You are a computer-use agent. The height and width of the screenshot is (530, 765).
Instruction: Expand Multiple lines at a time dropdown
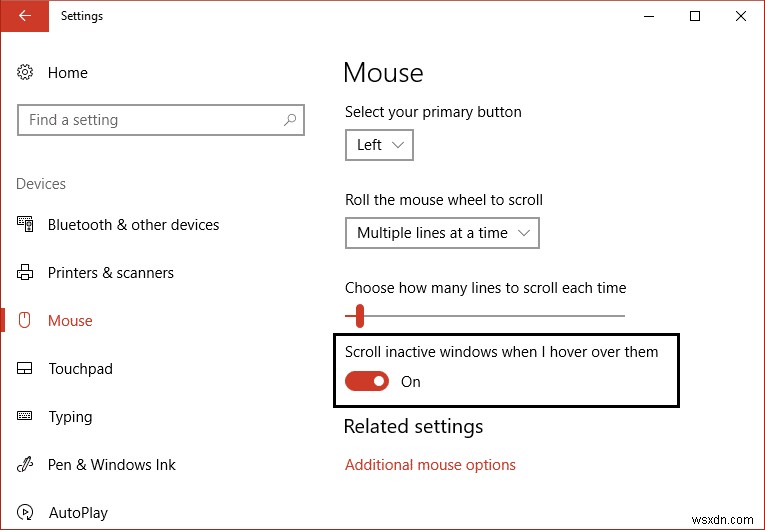(x=442, y=233)
